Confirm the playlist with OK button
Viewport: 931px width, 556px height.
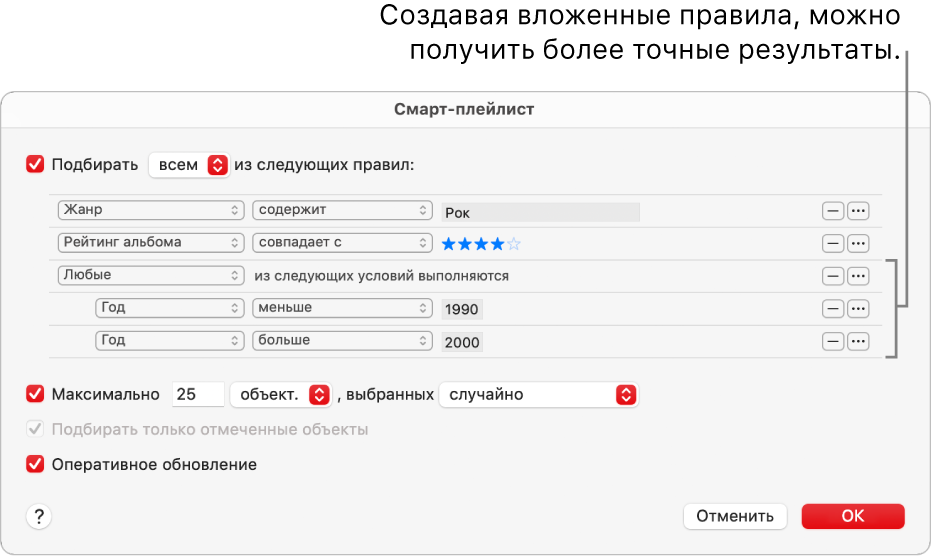click(x=852, y=516)
